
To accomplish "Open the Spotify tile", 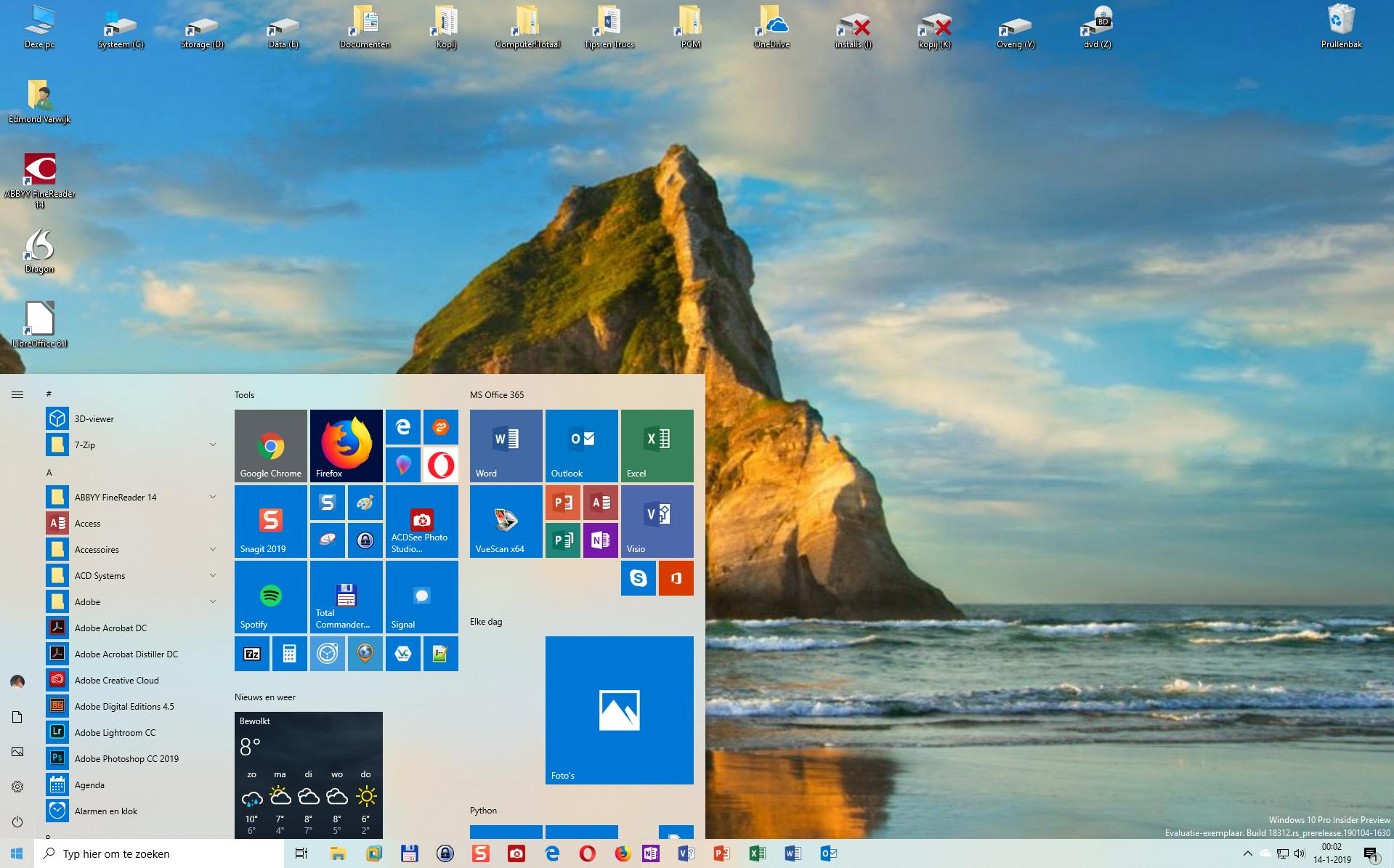I will [x=270, y=596].
